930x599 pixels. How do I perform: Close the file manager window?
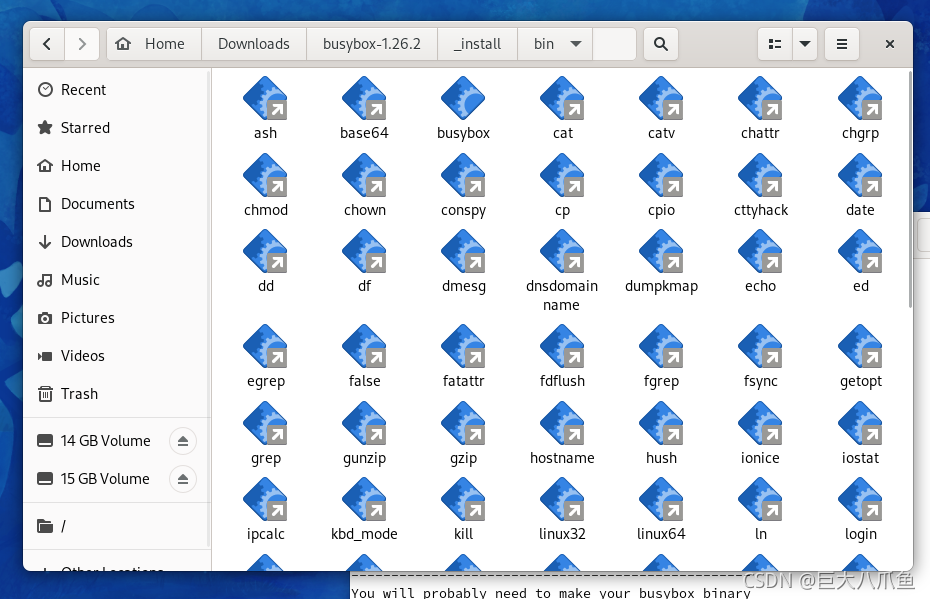[890, 44]
